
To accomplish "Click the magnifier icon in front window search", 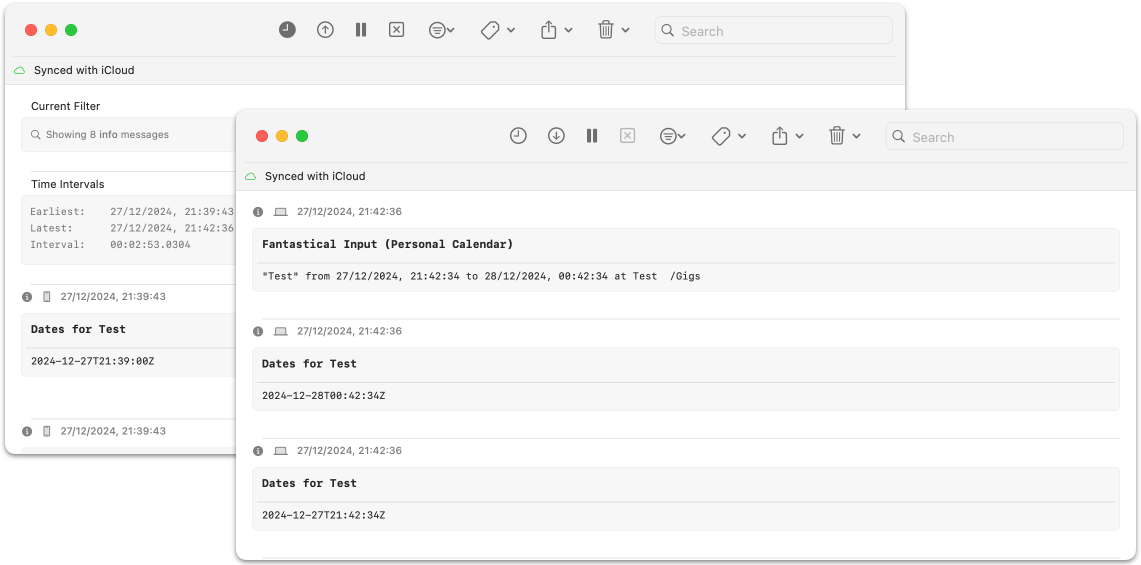I will 899,137.
